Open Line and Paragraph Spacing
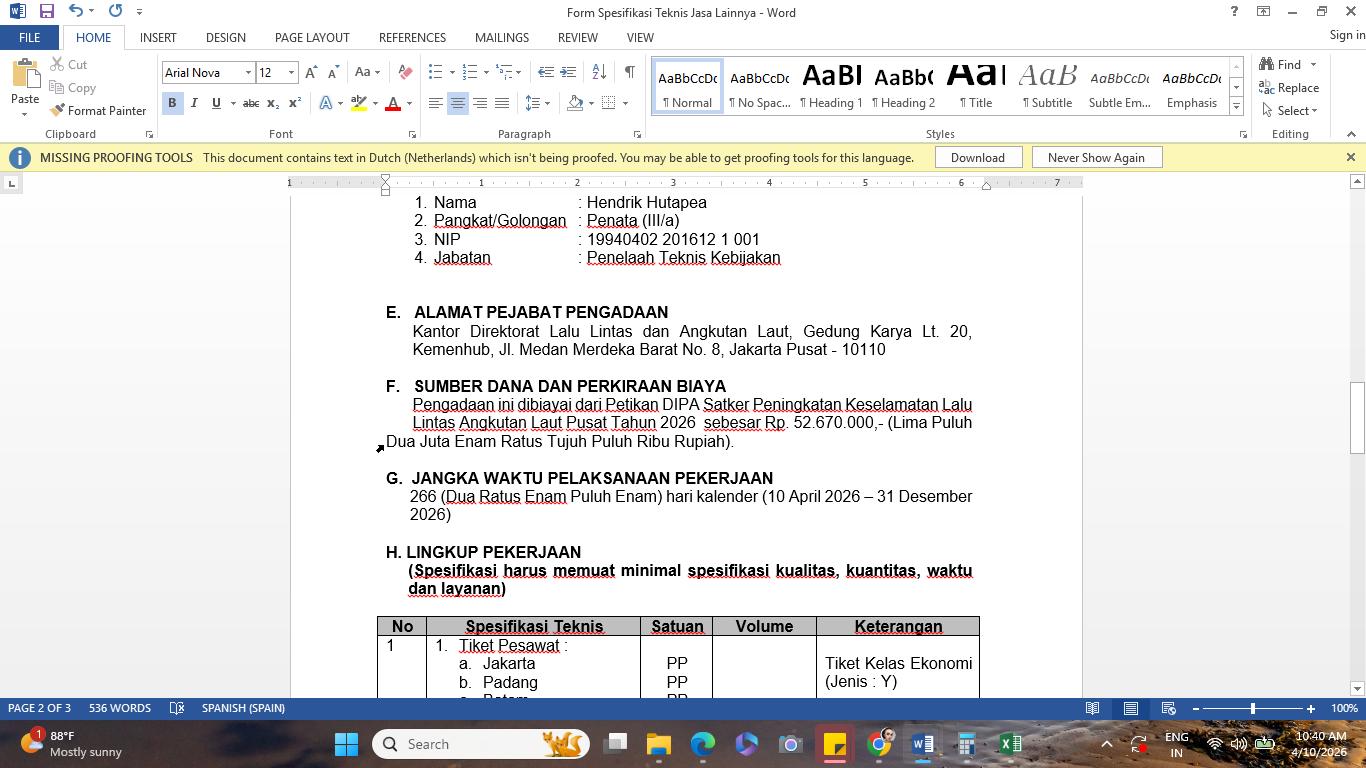The height and width of the screenshot is (768, 1366). tap(533, 103)
